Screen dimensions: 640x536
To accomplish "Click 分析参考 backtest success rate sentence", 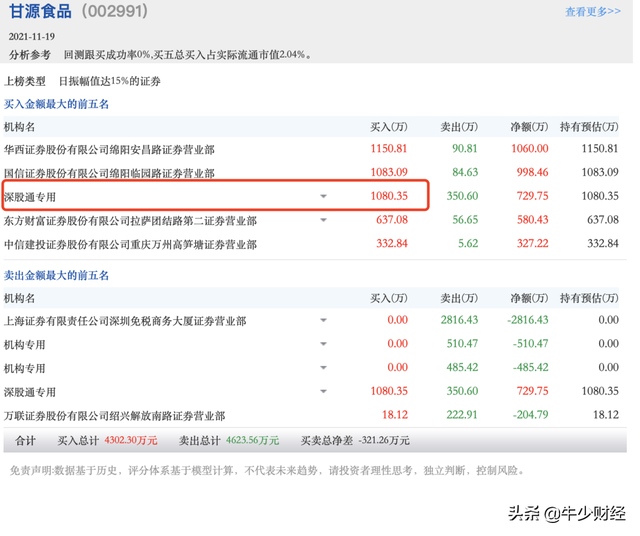I will (x=187, y=55).
